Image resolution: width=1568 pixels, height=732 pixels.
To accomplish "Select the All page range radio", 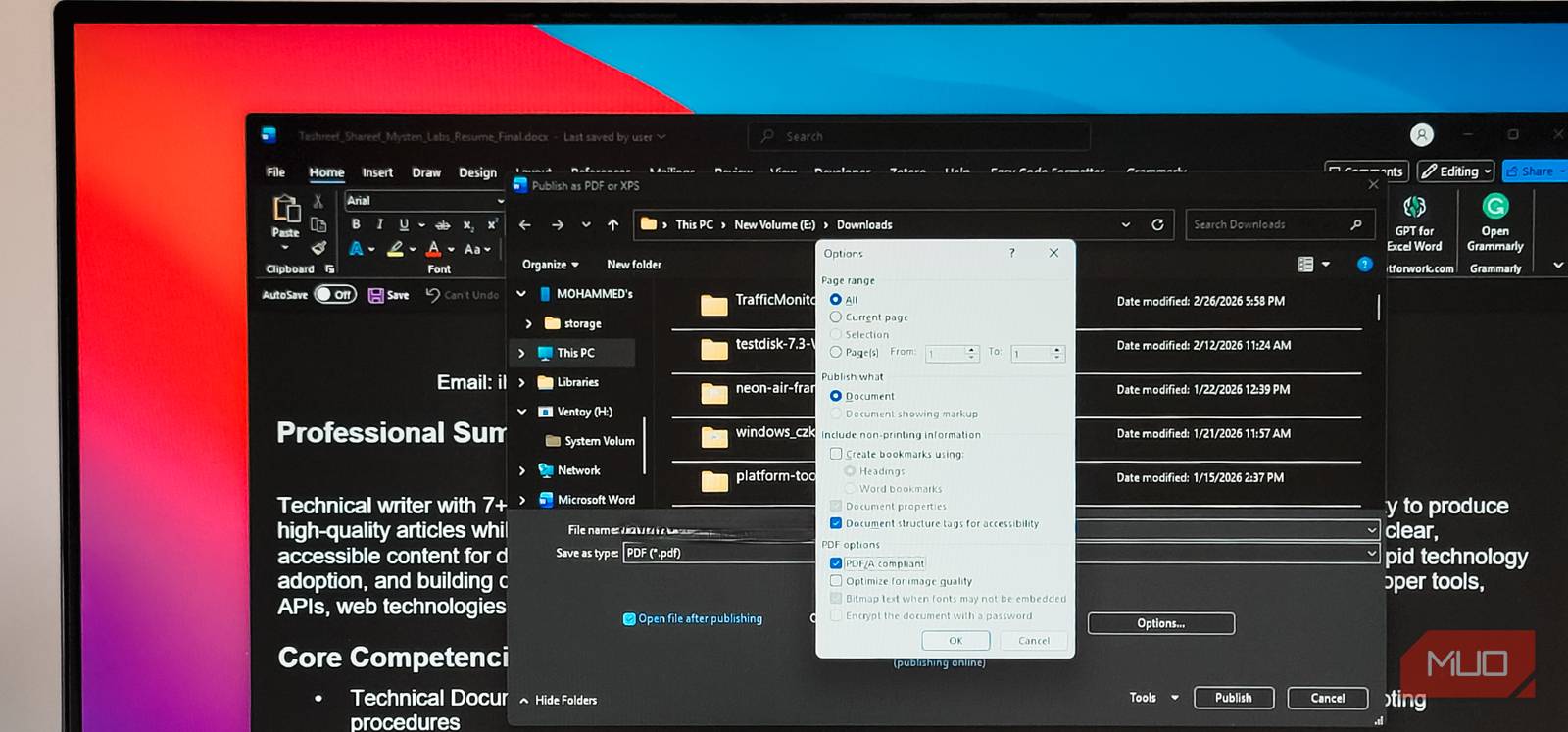I will [836, 299].
